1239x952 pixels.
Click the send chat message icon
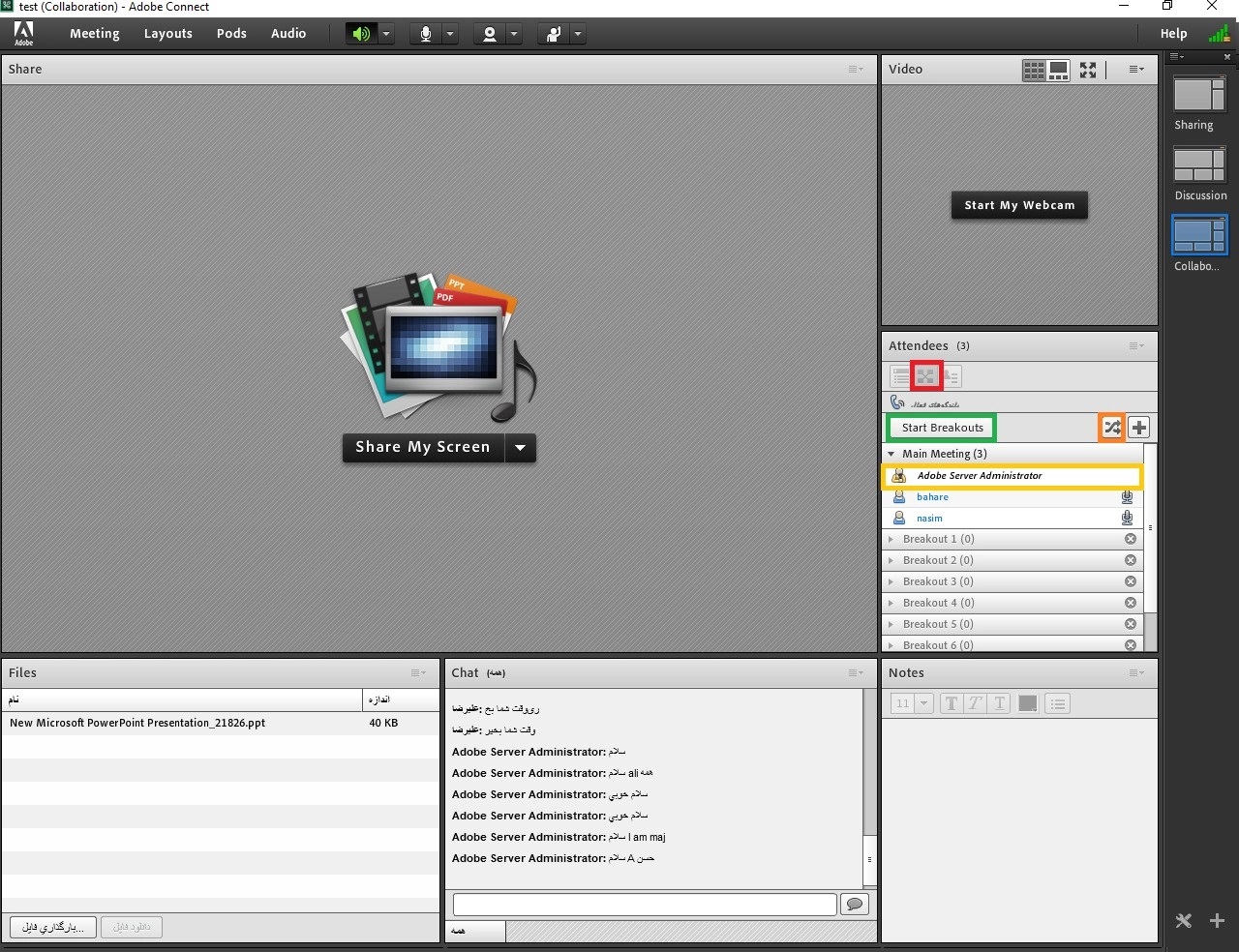point(855,905)
